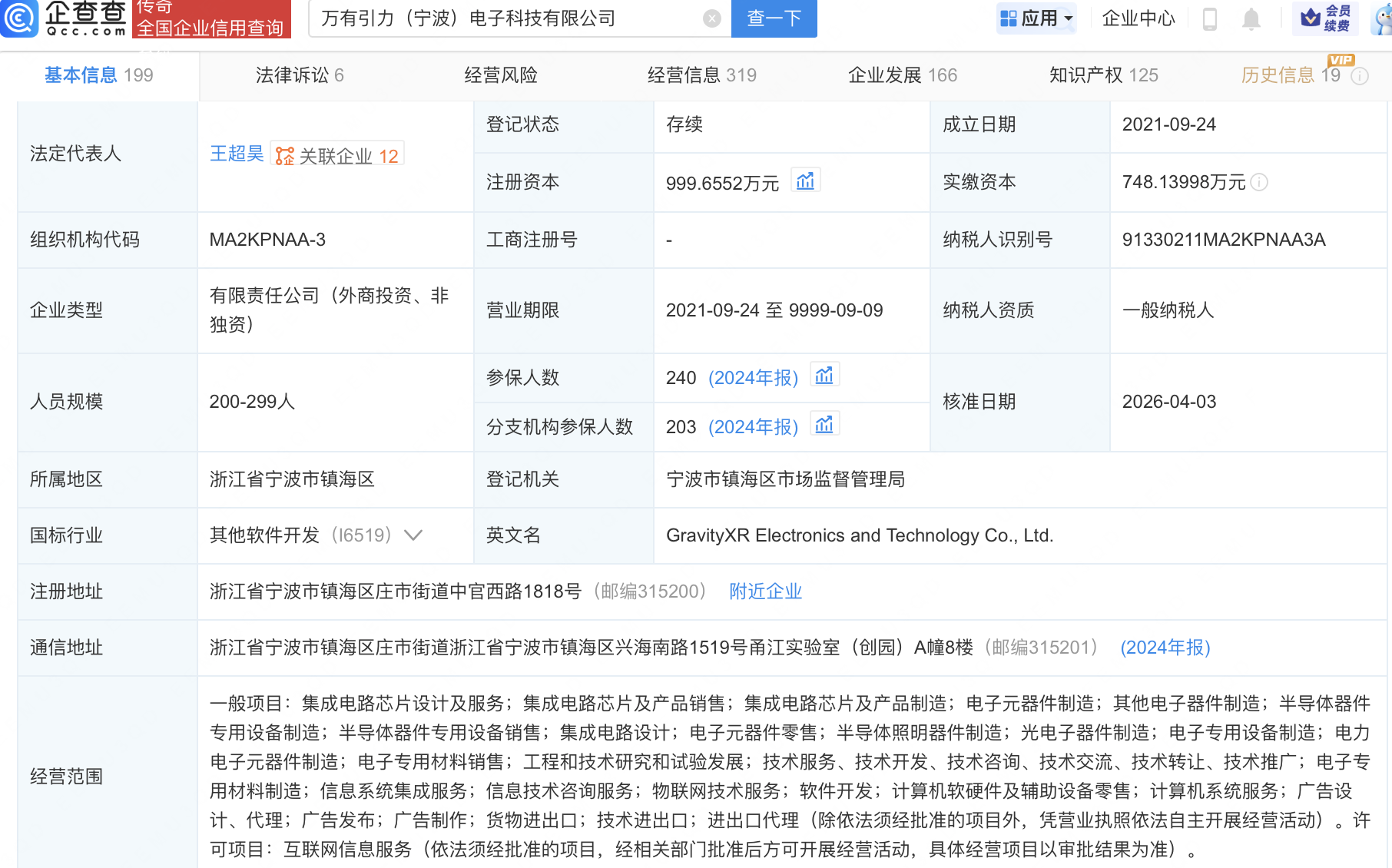Click the chart icon beside 分支机构参保人数 203
1392x868 pixels.
(x=824, y=423)
